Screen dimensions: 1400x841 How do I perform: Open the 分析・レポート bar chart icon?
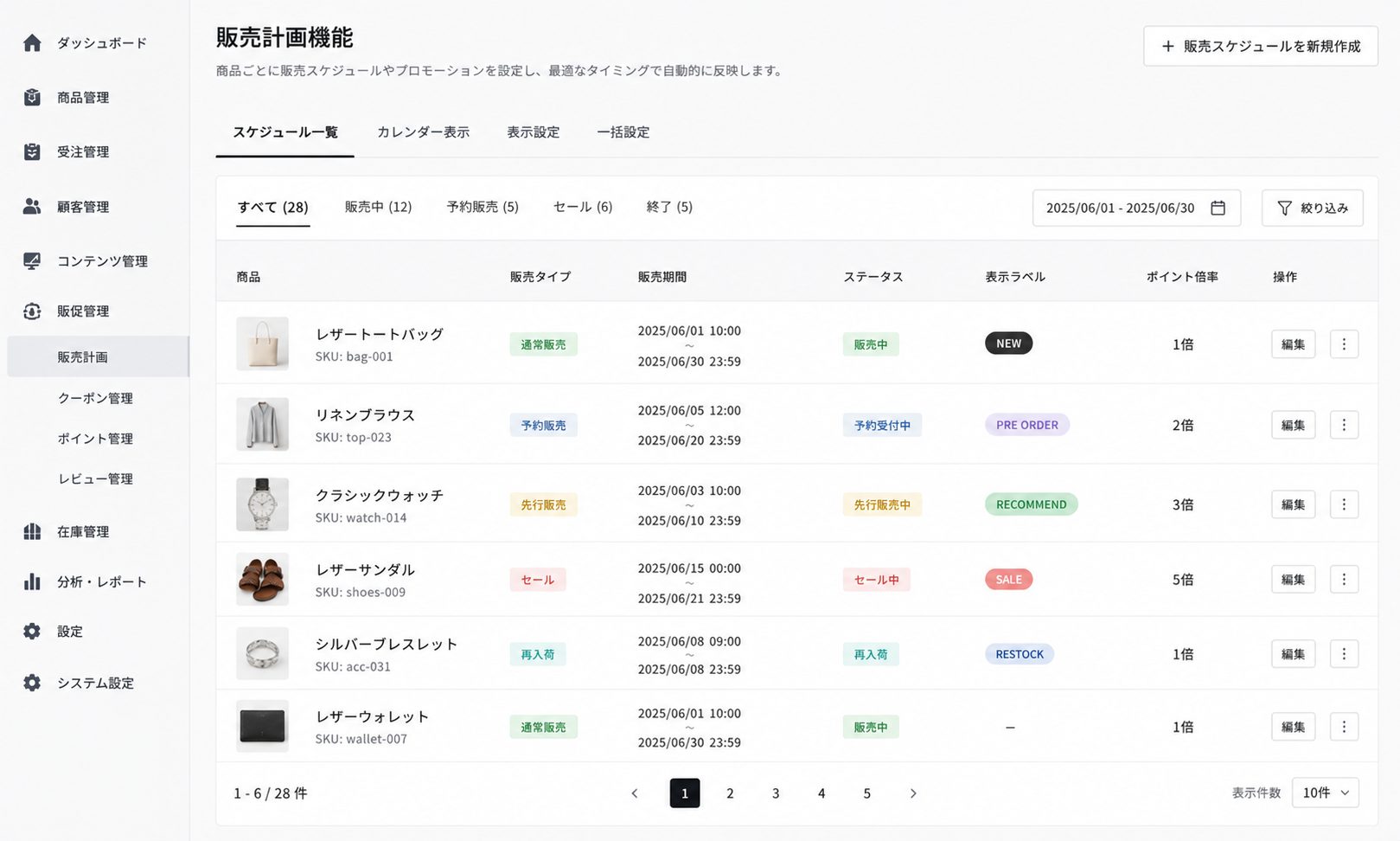pyautogui.click(x=32, y=581)
